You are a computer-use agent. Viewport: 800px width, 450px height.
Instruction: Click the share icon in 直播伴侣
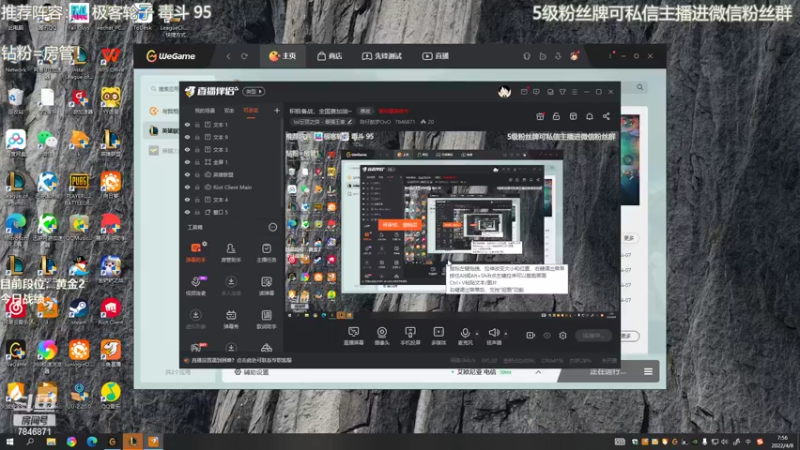click(606, 116)
